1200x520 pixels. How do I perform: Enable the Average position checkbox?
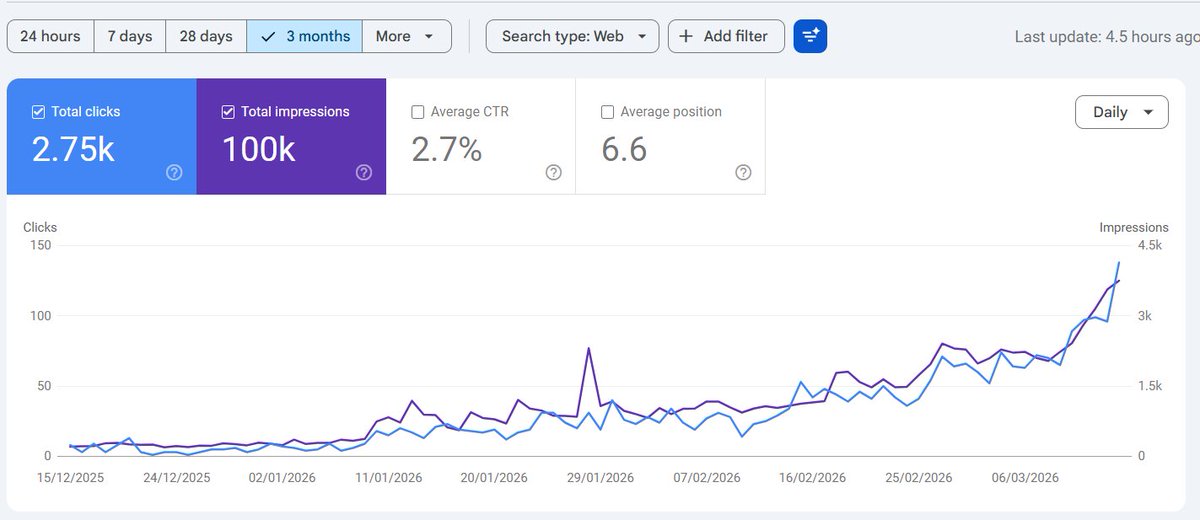point(607,112)
